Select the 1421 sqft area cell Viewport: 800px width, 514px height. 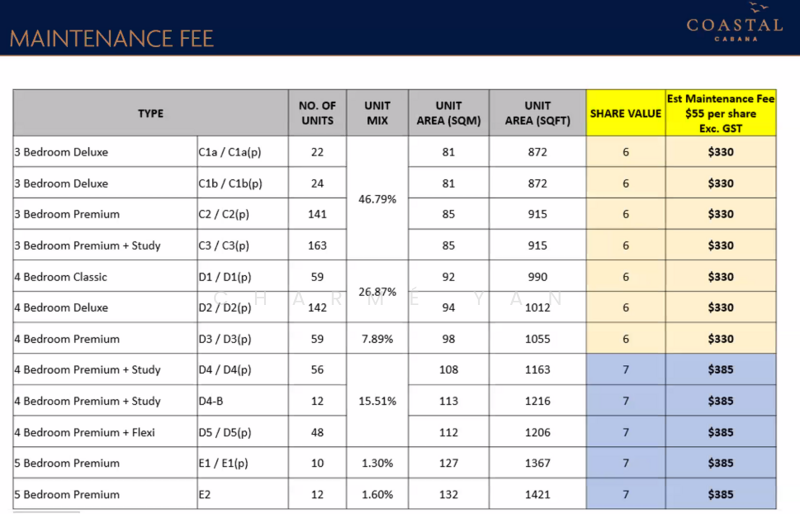[537, 494]
